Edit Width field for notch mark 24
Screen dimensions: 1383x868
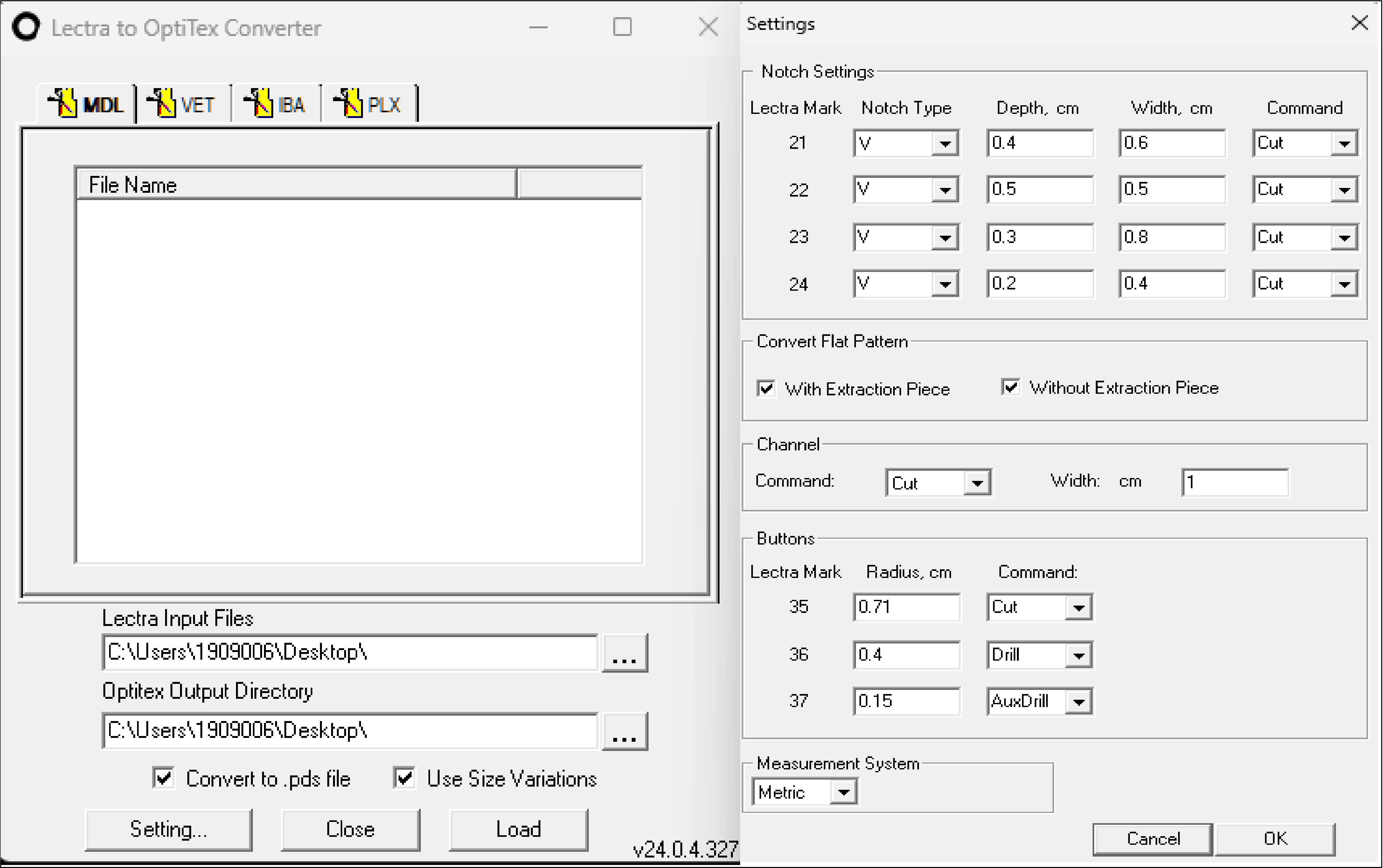click(1172, 284)
